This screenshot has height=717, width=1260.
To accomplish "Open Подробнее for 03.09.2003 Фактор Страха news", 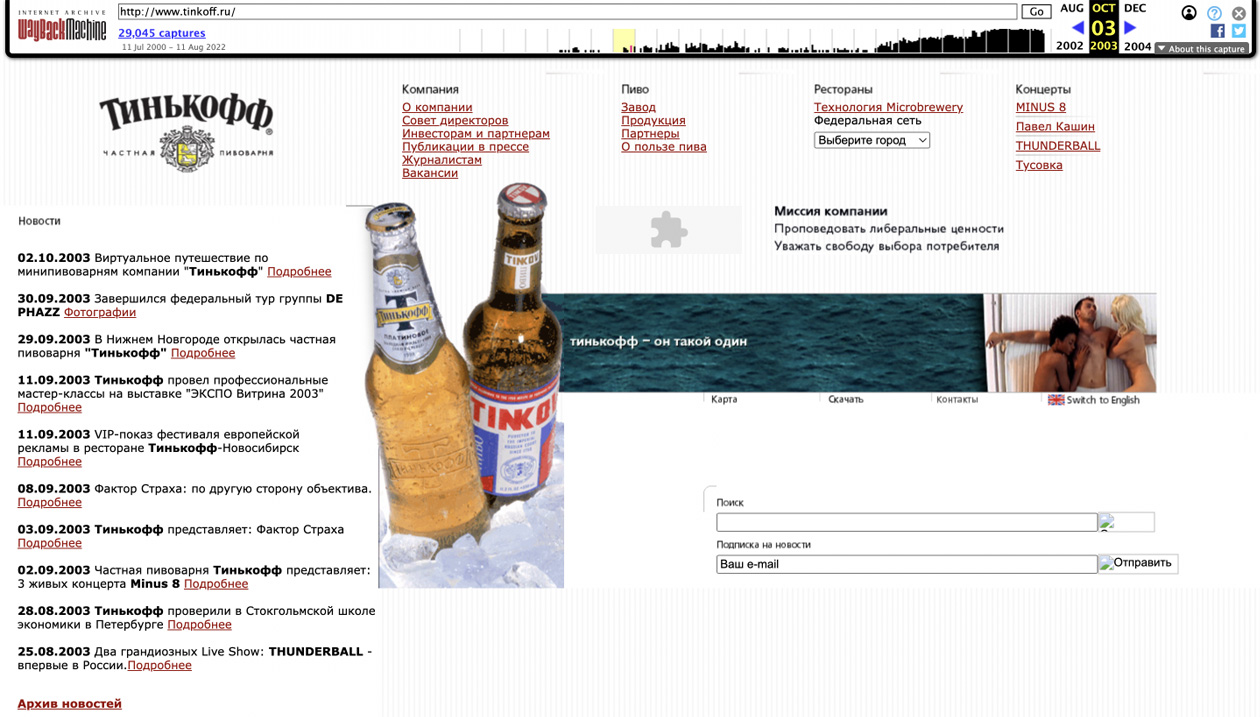I will point(49,543).
